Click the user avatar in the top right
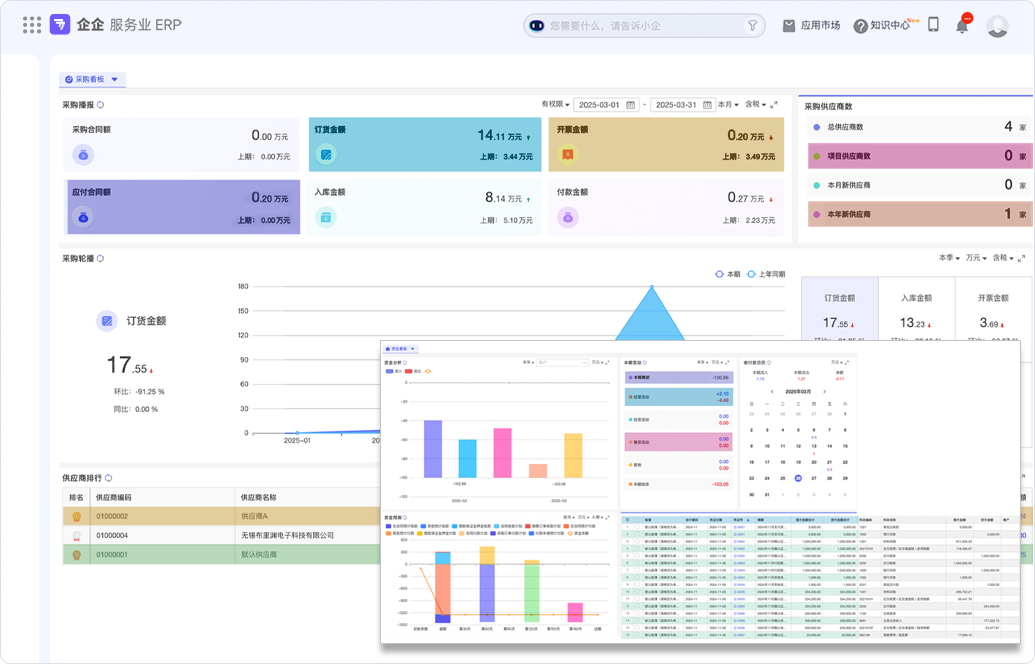Image resolution: width=1035 pixels, height=664 pixels. (x=997, y=26)
